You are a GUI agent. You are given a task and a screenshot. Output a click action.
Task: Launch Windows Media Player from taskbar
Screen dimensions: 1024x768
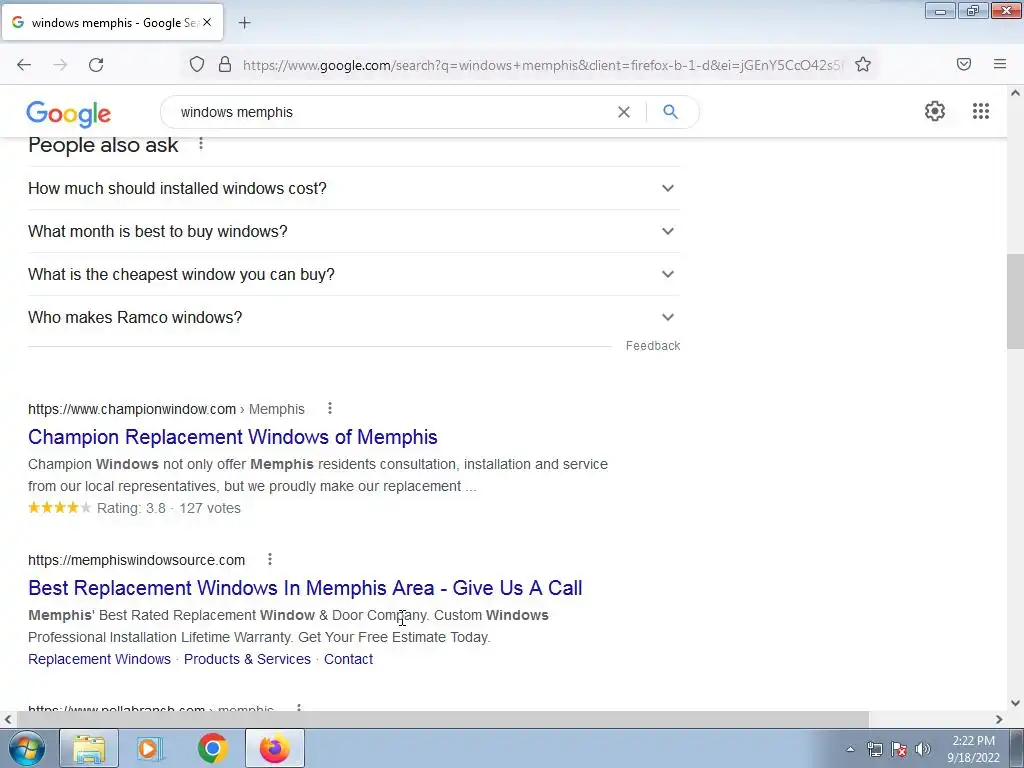point(150,748)
